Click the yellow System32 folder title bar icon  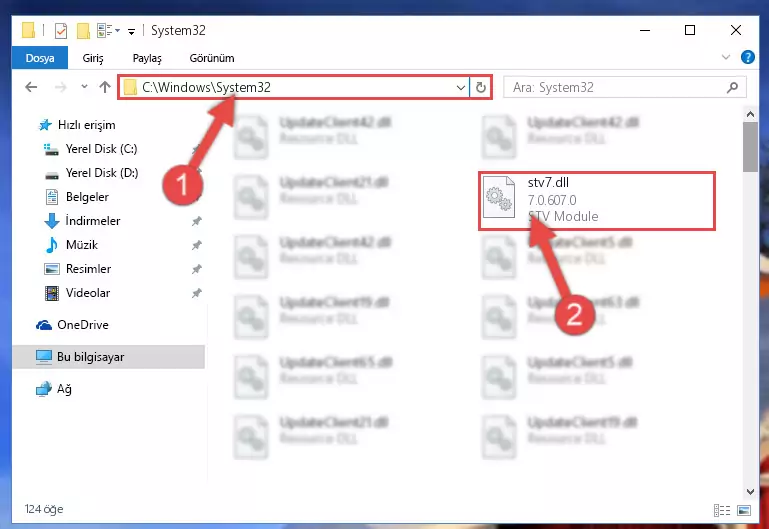tap(28, 30)
